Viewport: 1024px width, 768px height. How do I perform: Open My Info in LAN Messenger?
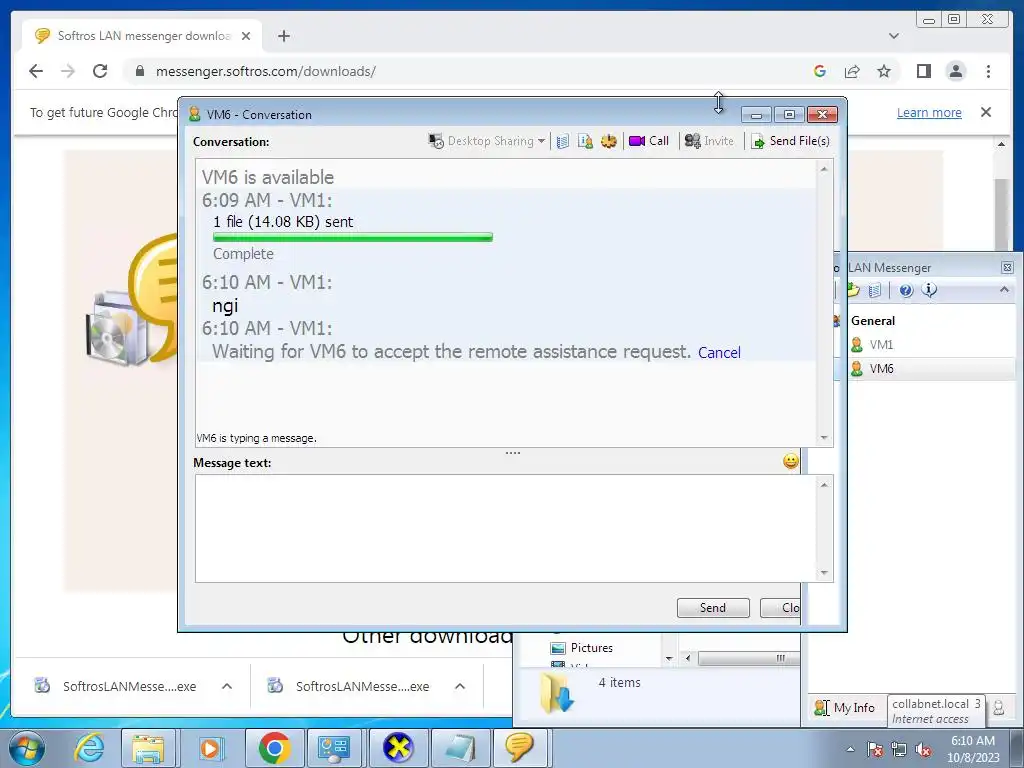[845, 708]
